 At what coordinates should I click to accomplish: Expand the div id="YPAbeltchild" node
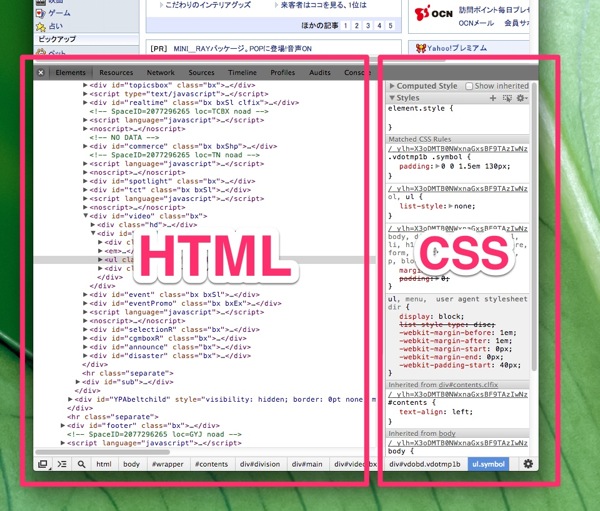click(70, 399)
